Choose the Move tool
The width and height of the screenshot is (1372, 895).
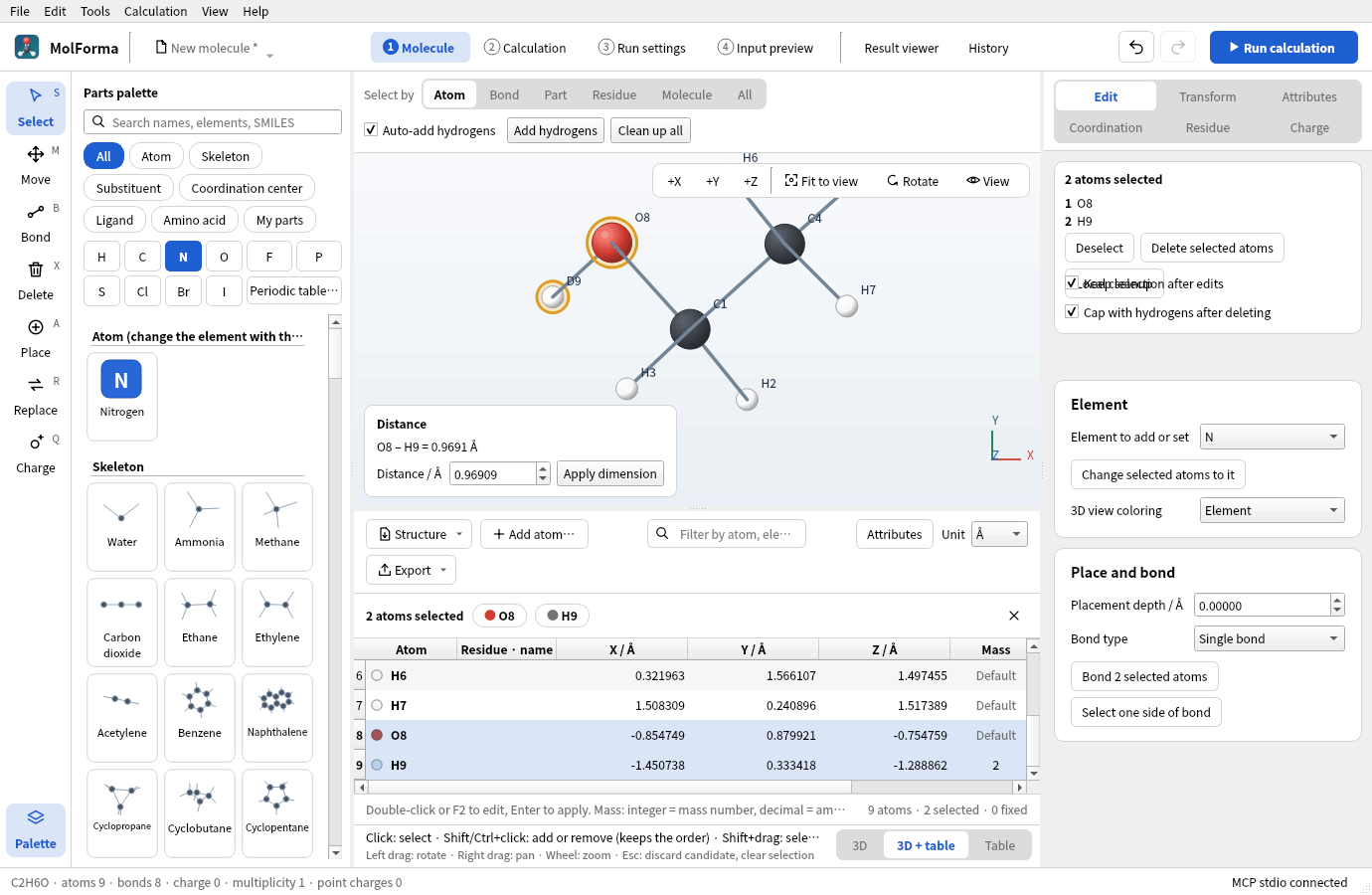tap(36, 165)
